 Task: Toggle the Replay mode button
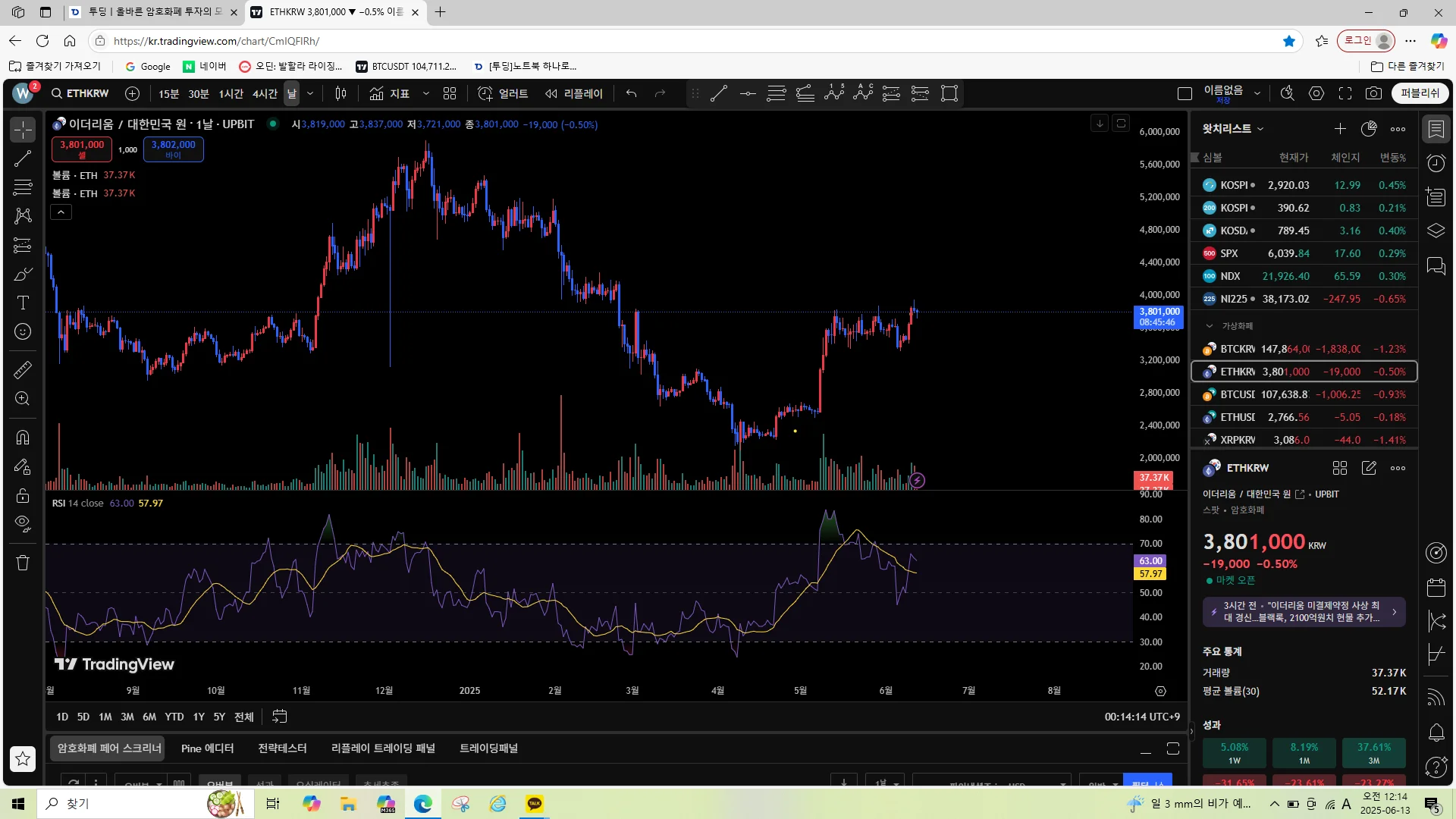click(574, 93)
